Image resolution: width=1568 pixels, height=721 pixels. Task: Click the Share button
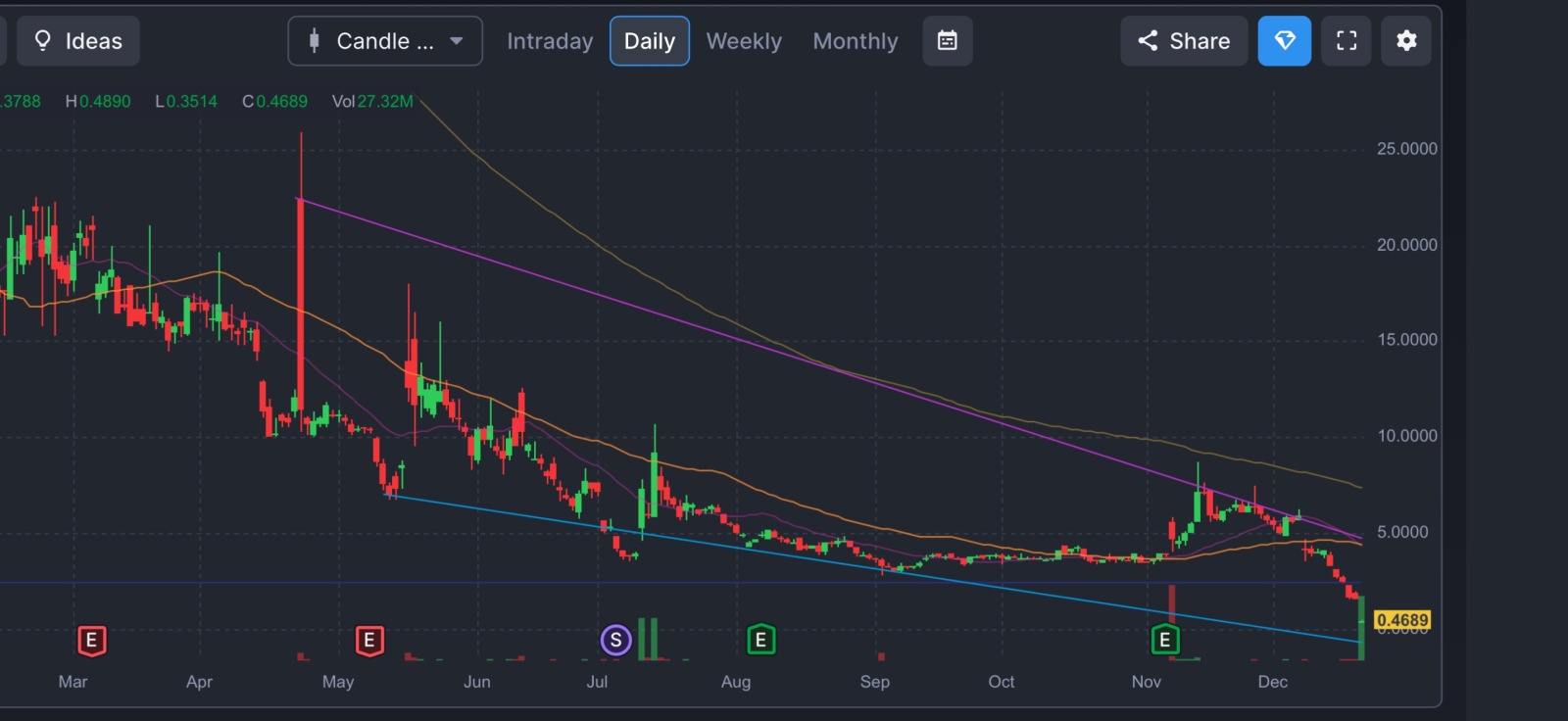[1184, 41]
